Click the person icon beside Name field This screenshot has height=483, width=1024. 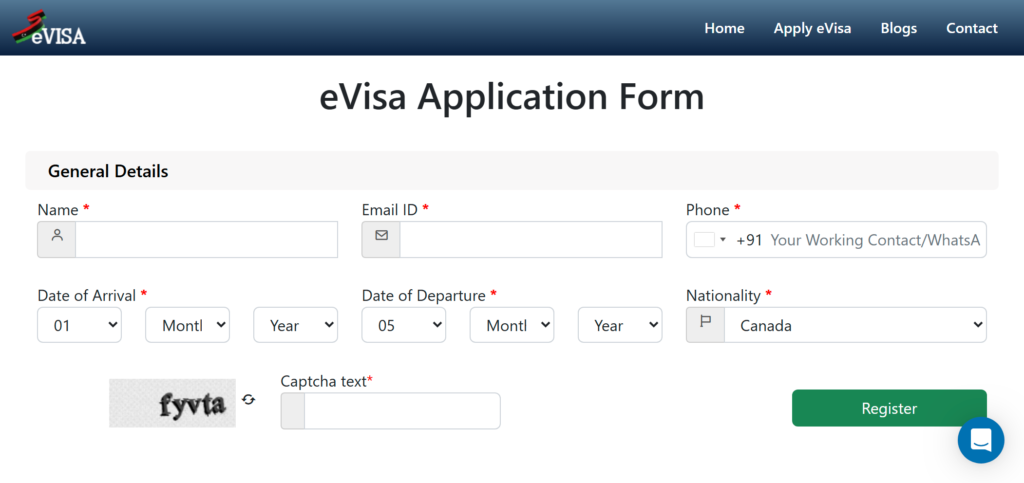57,240
